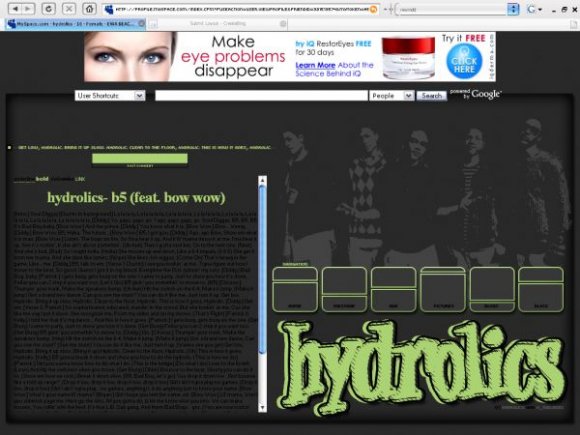
Task: Click inside the MySpace search text field
Action: (261, 95)
